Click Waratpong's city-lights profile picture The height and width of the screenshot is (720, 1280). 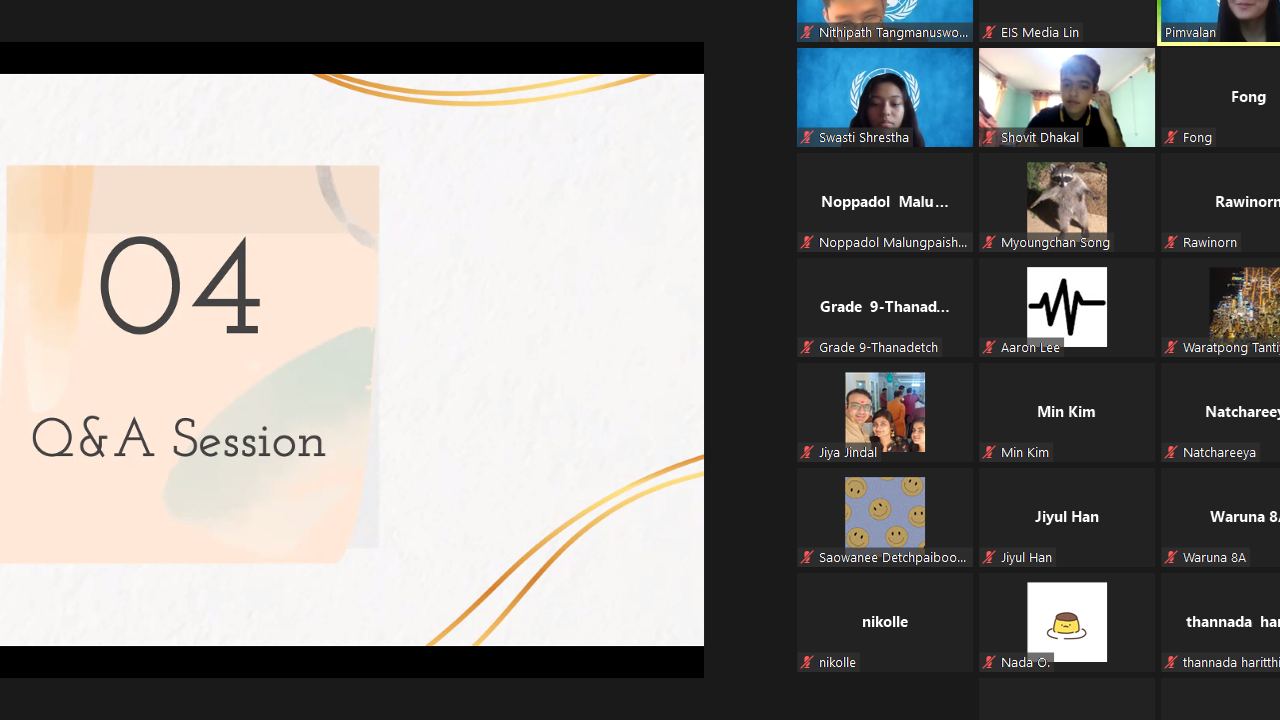(x=1245, y=305)
